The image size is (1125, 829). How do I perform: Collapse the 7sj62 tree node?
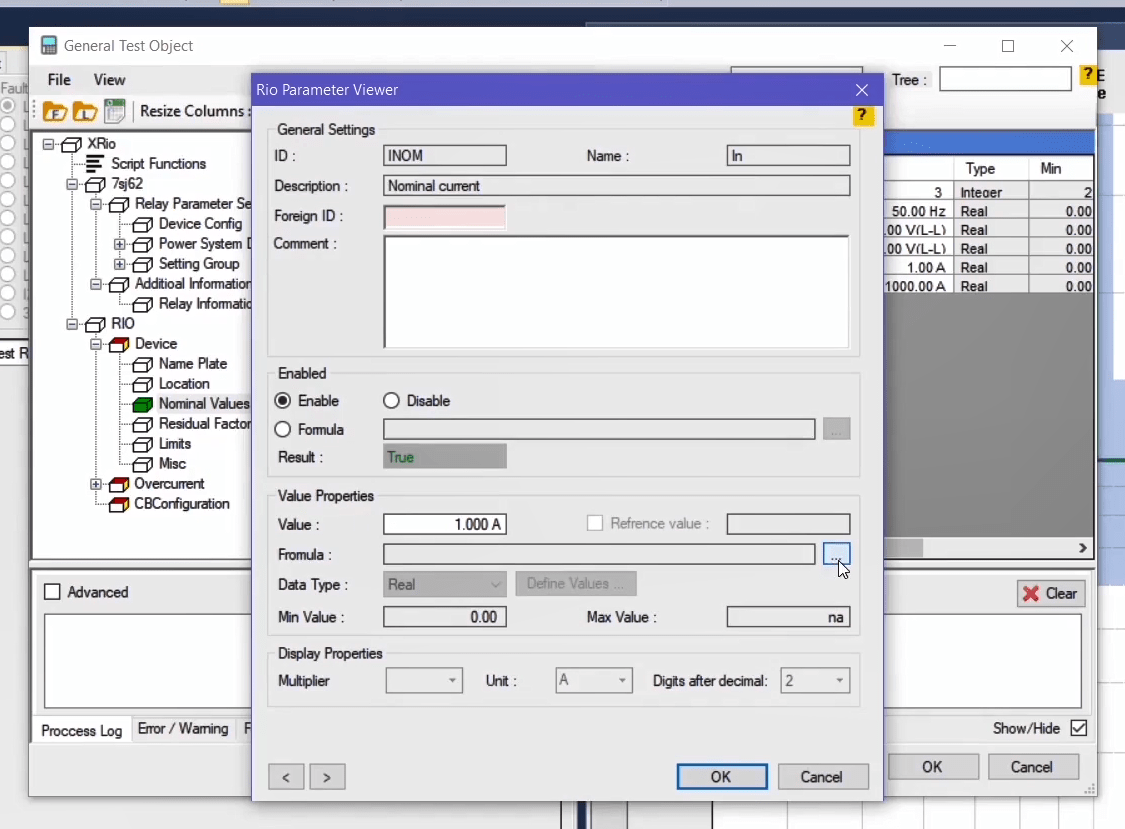tap(72, 184)
